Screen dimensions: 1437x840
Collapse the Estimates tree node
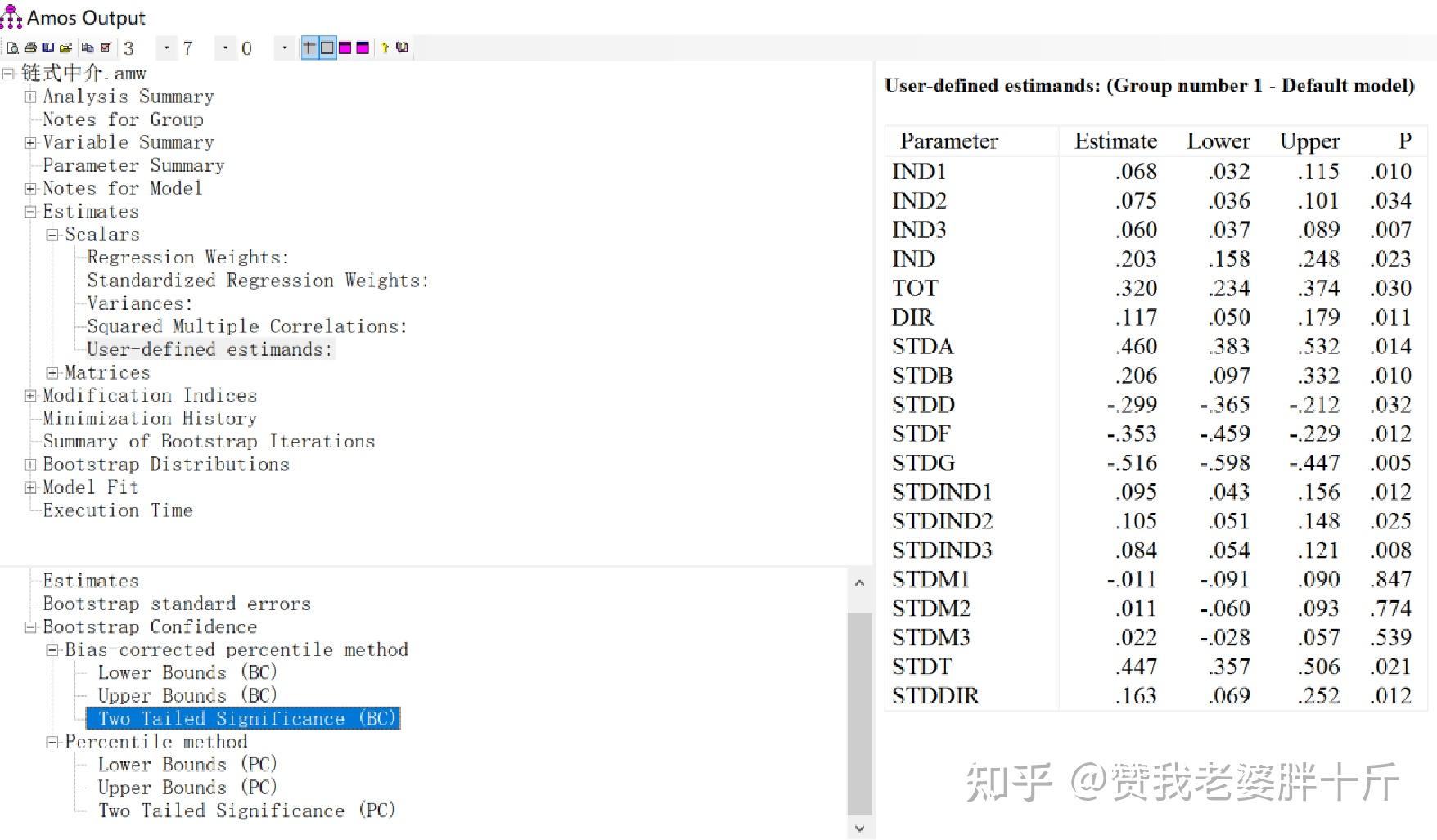point(30,212)
